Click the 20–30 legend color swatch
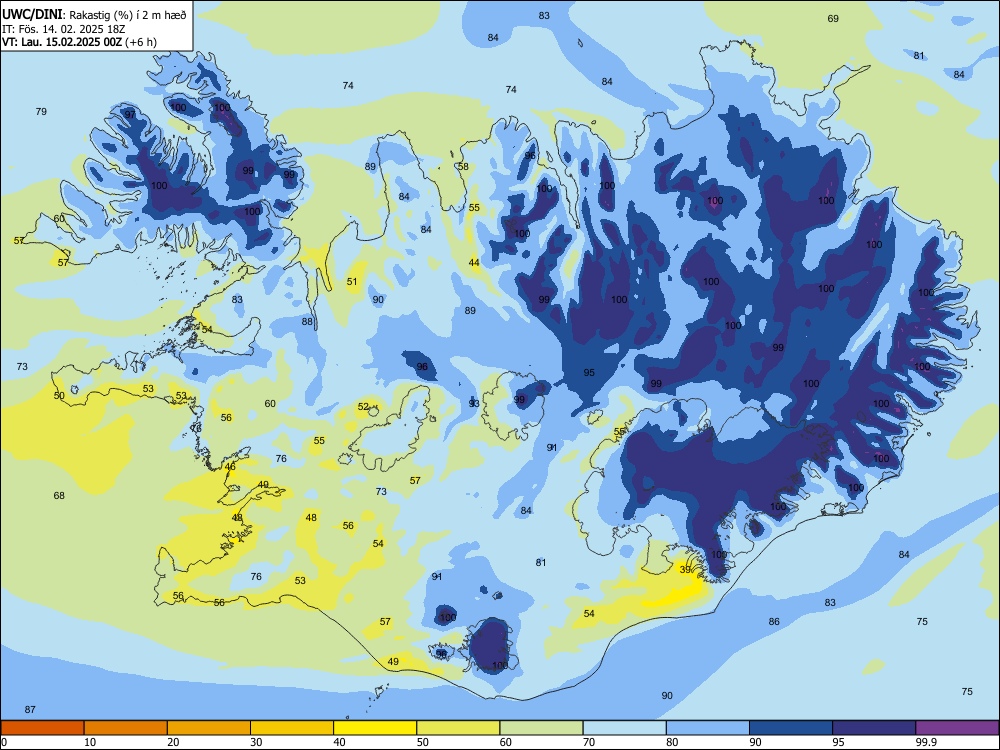 pyautogui.click(x=209, y=728)
